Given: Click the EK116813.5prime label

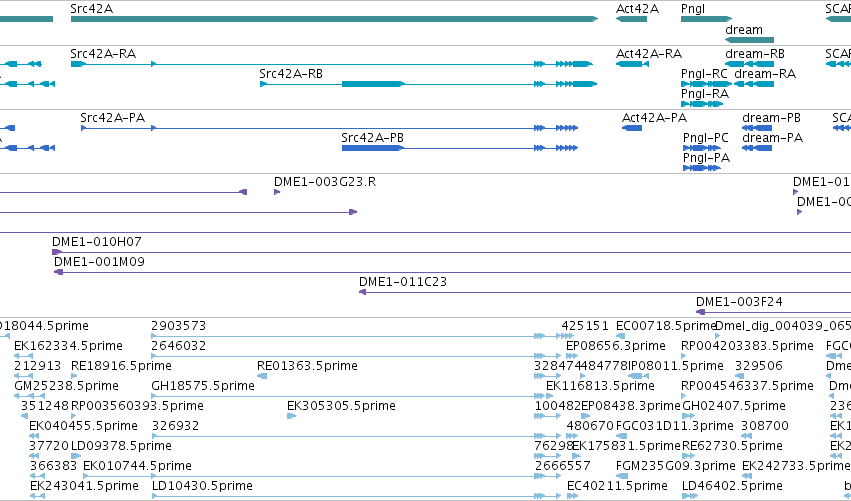Looking at the screenshot, I should [600, 386].
